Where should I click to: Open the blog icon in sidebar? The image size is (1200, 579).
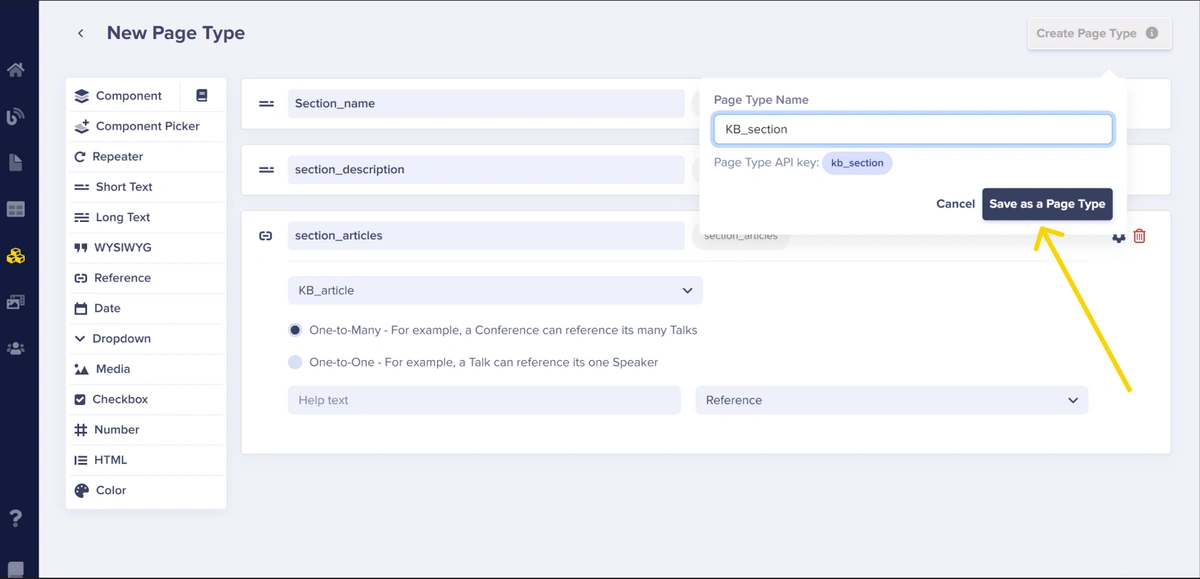click(x=15, y=117)
